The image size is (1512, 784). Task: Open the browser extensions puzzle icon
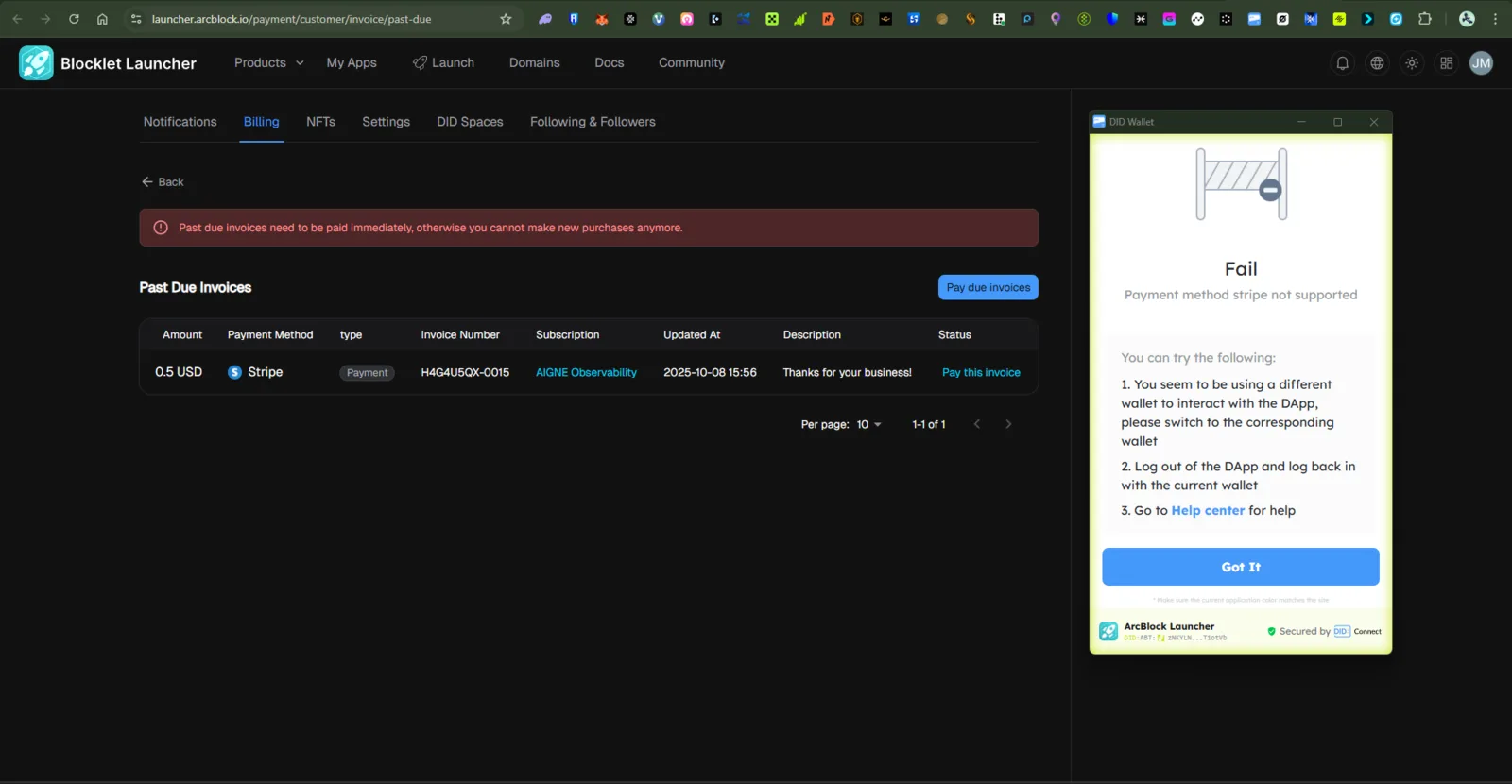point(1425,19)
